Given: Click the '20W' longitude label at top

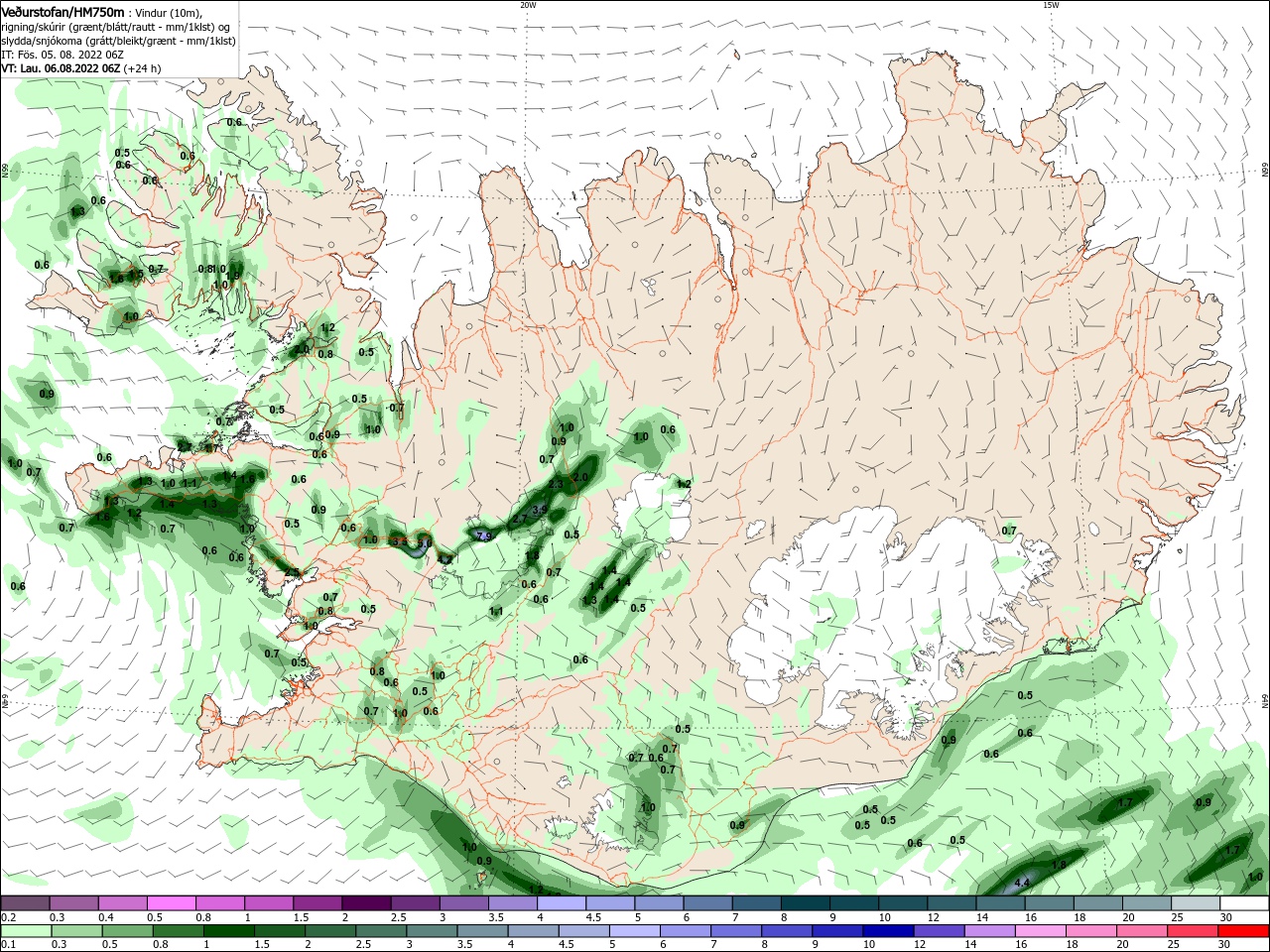Looking at the screenshot, I should 528,5.
